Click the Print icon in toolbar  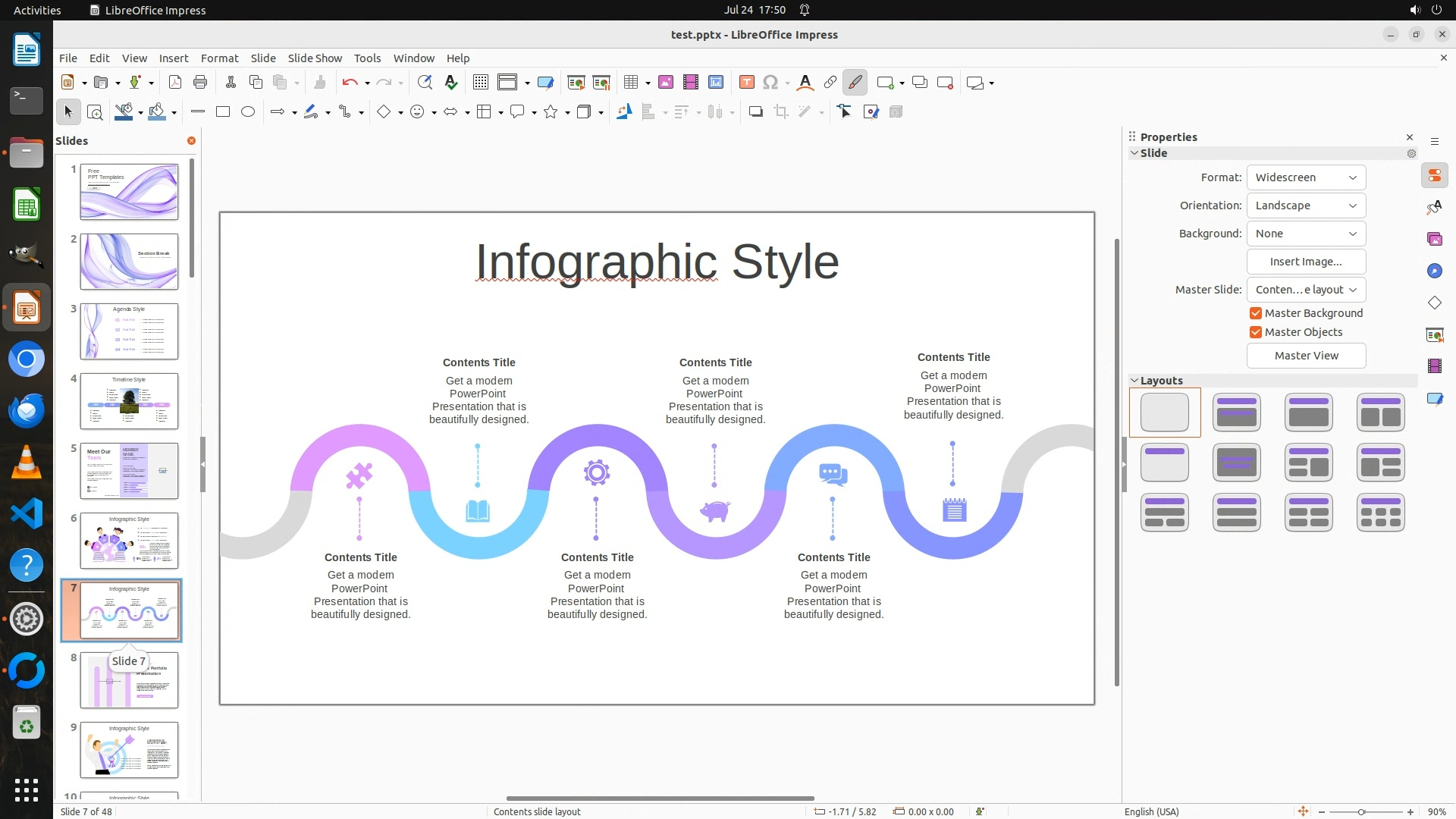[x=200, y=83]
